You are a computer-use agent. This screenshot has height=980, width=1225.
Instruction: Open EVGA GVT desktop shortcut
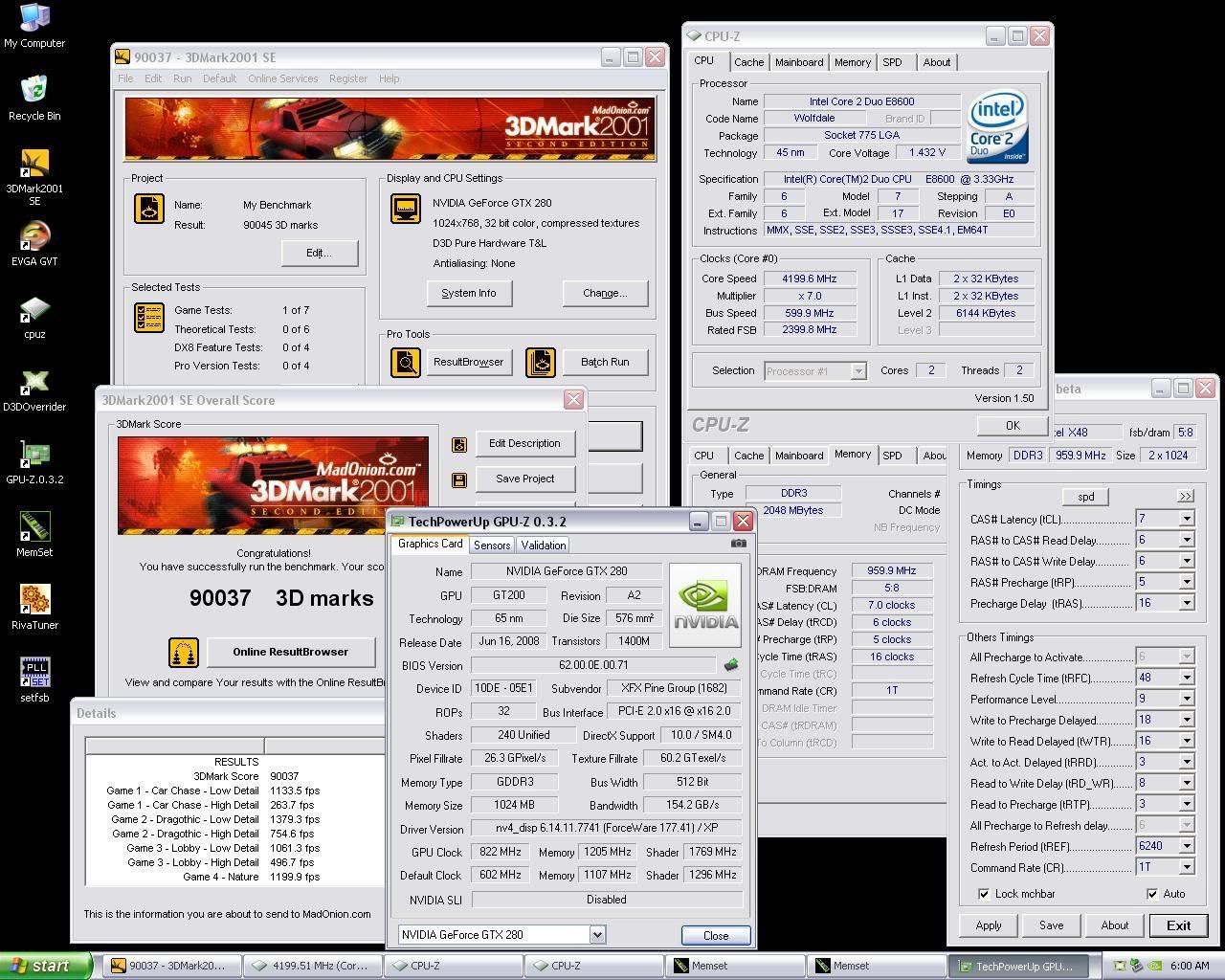(x=34, y=244)
